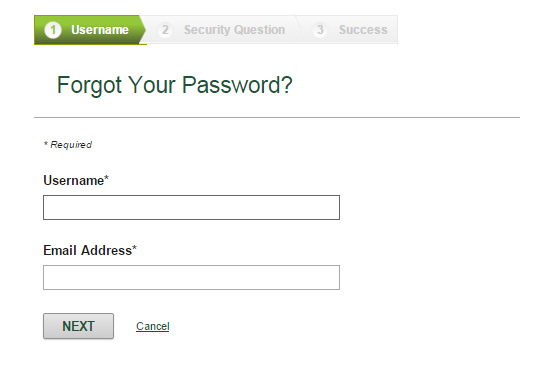
Task: Click the NEXT button
Action: click(x=78, y=326)
